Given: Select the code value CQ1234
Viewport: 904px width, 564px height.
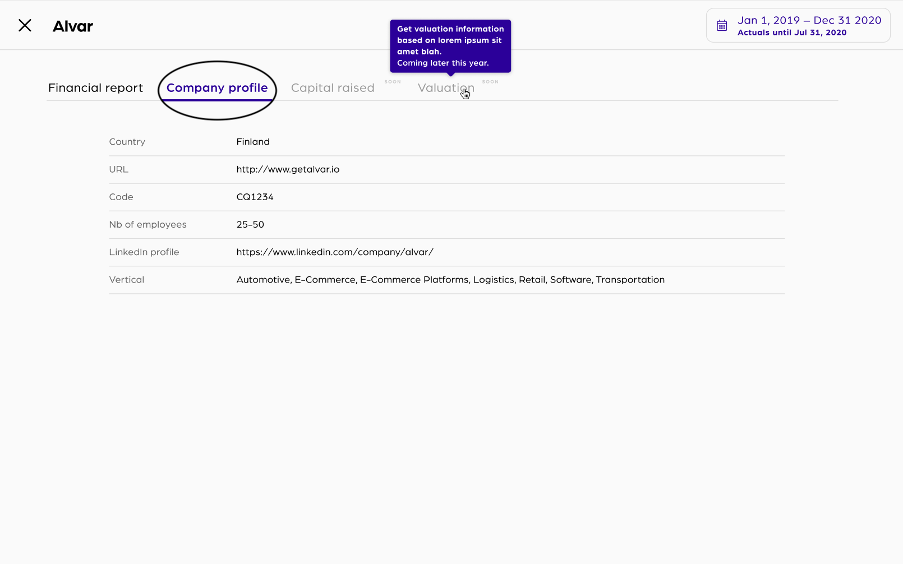Looking at the screenshot, I should coord(255,197).
